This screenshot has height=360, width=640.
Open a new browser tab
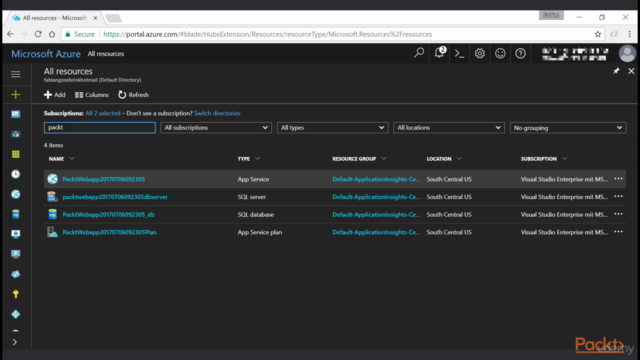[x=113, y=18]
